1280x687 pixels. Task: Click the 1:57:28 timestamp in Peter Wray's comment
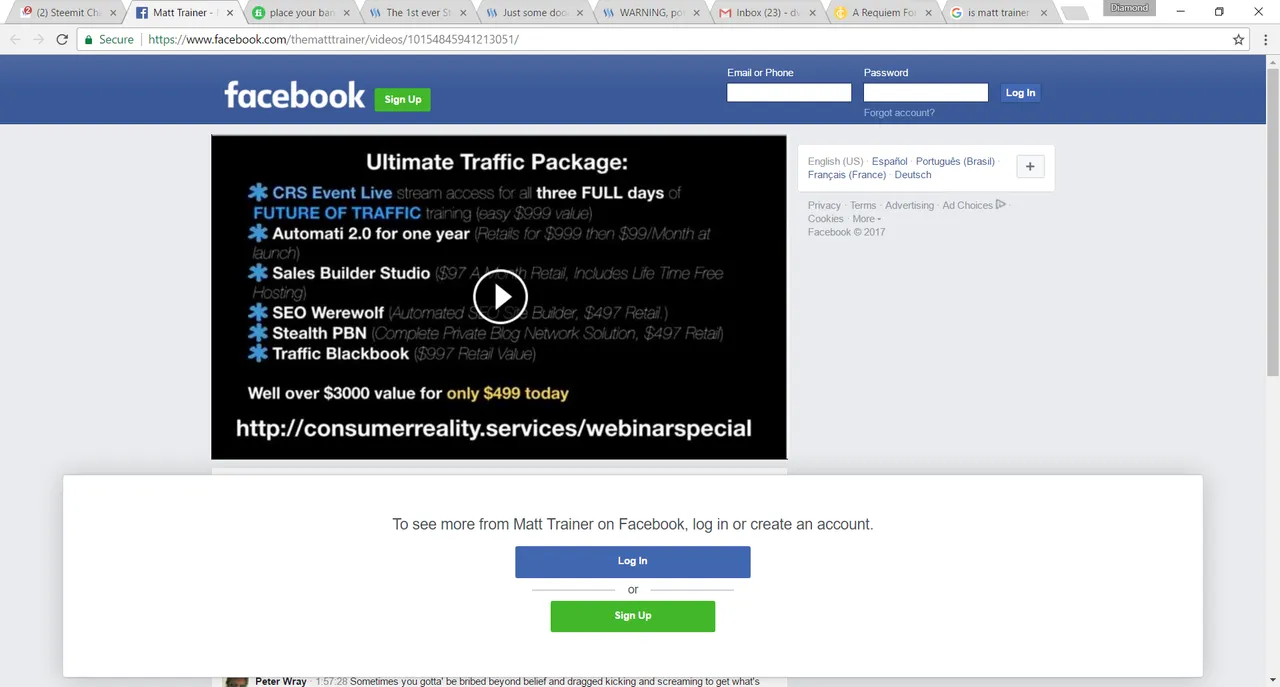(x=331, y=681)
